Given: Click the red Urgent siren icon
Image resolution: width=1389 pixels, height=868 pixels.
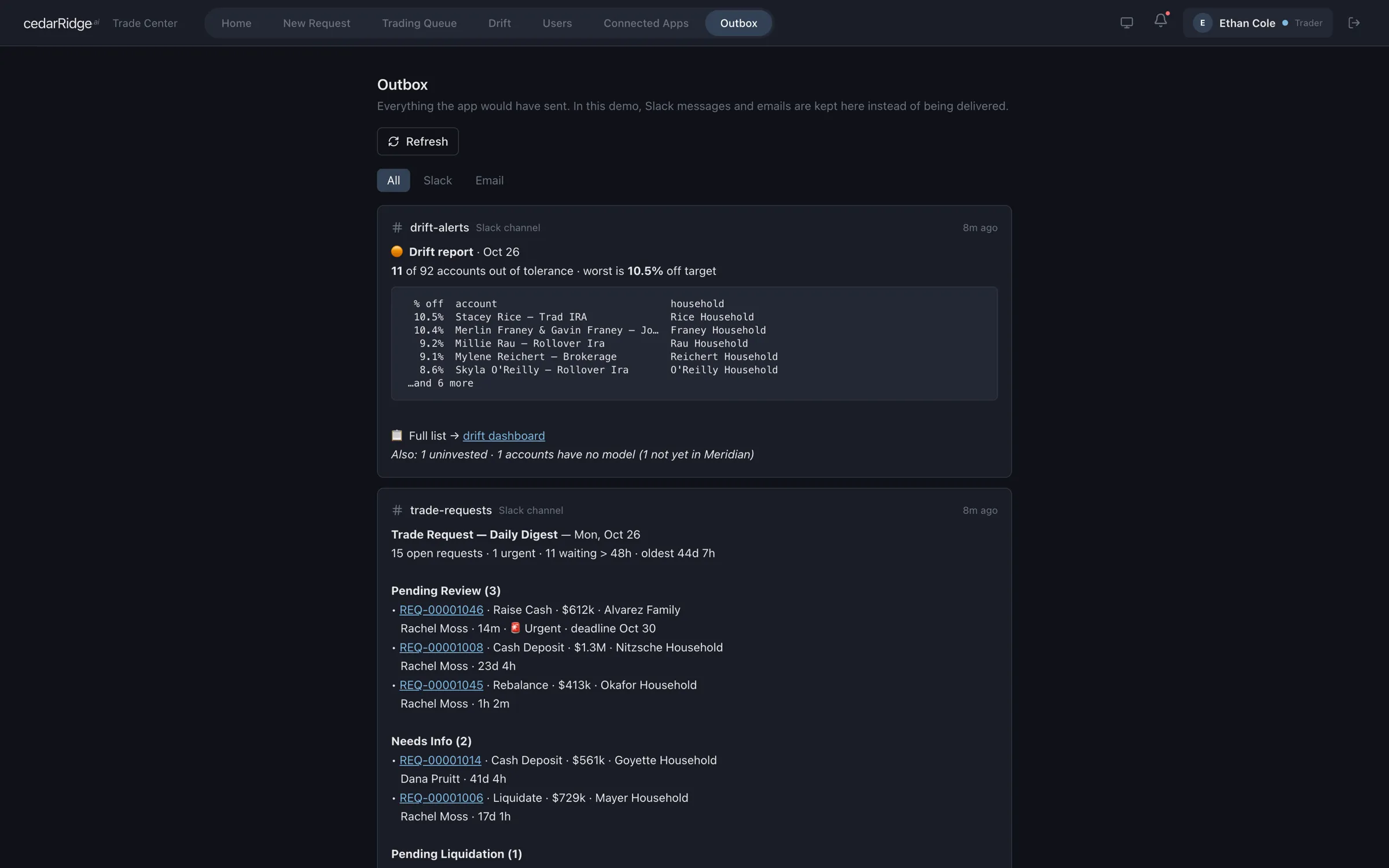Looking at the screenshot, I should (515, 628).
